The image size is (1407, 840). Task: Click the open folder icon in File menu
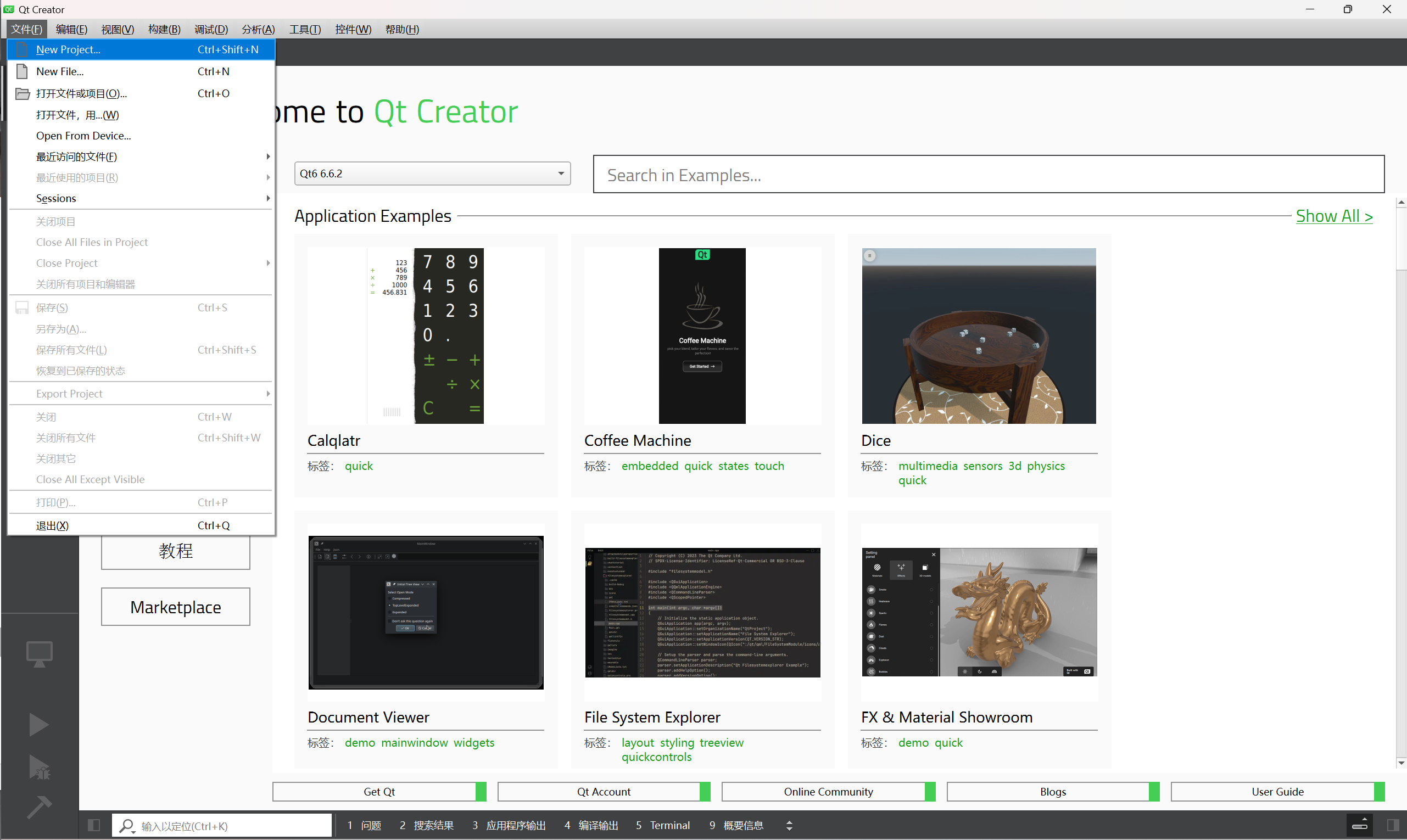[22, 93]
